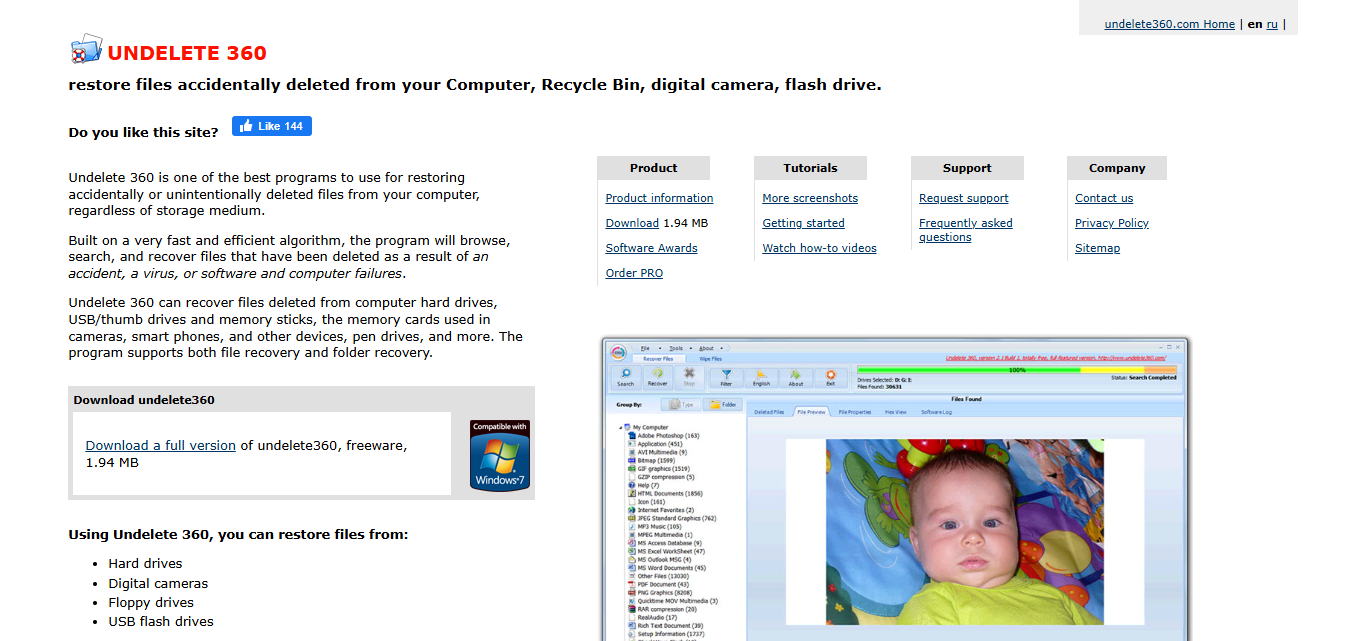The image size is (1366, 641).
Task: Switch site language to ru
Action: (1272, 24)
